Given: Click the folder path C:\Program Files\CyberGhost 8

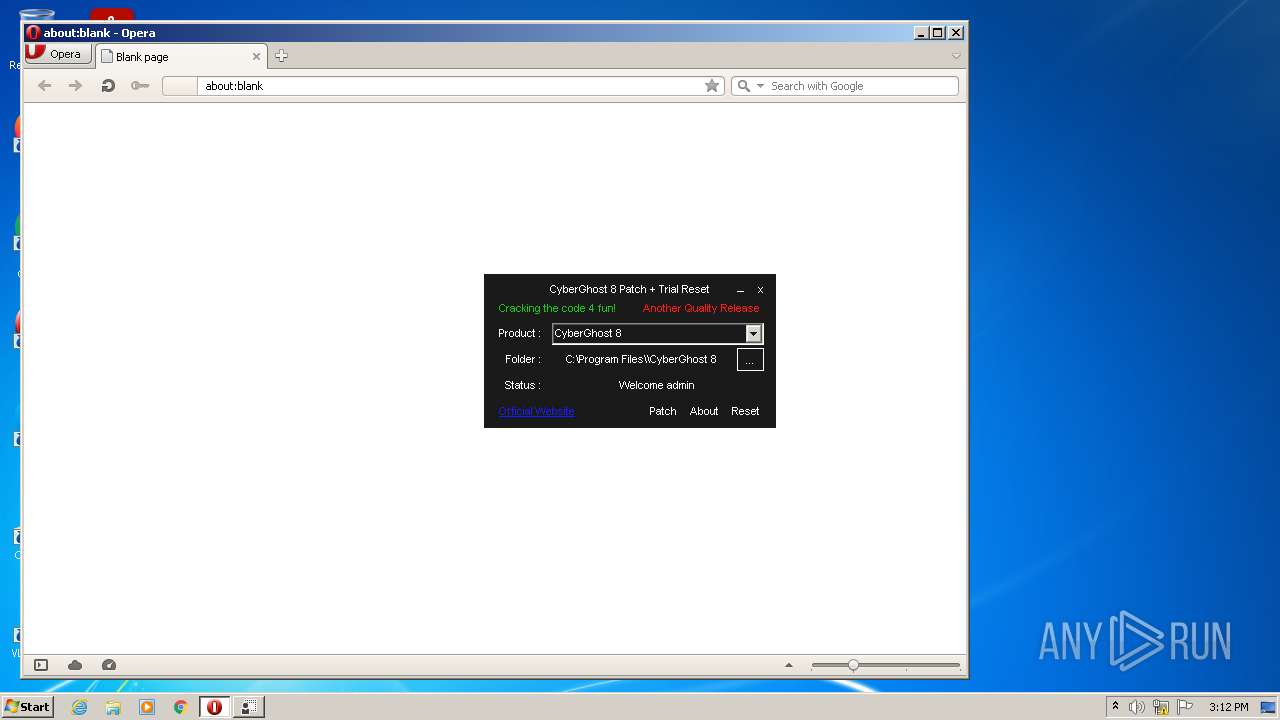Looking at the screenshot, I should click(x=641, y=359).
